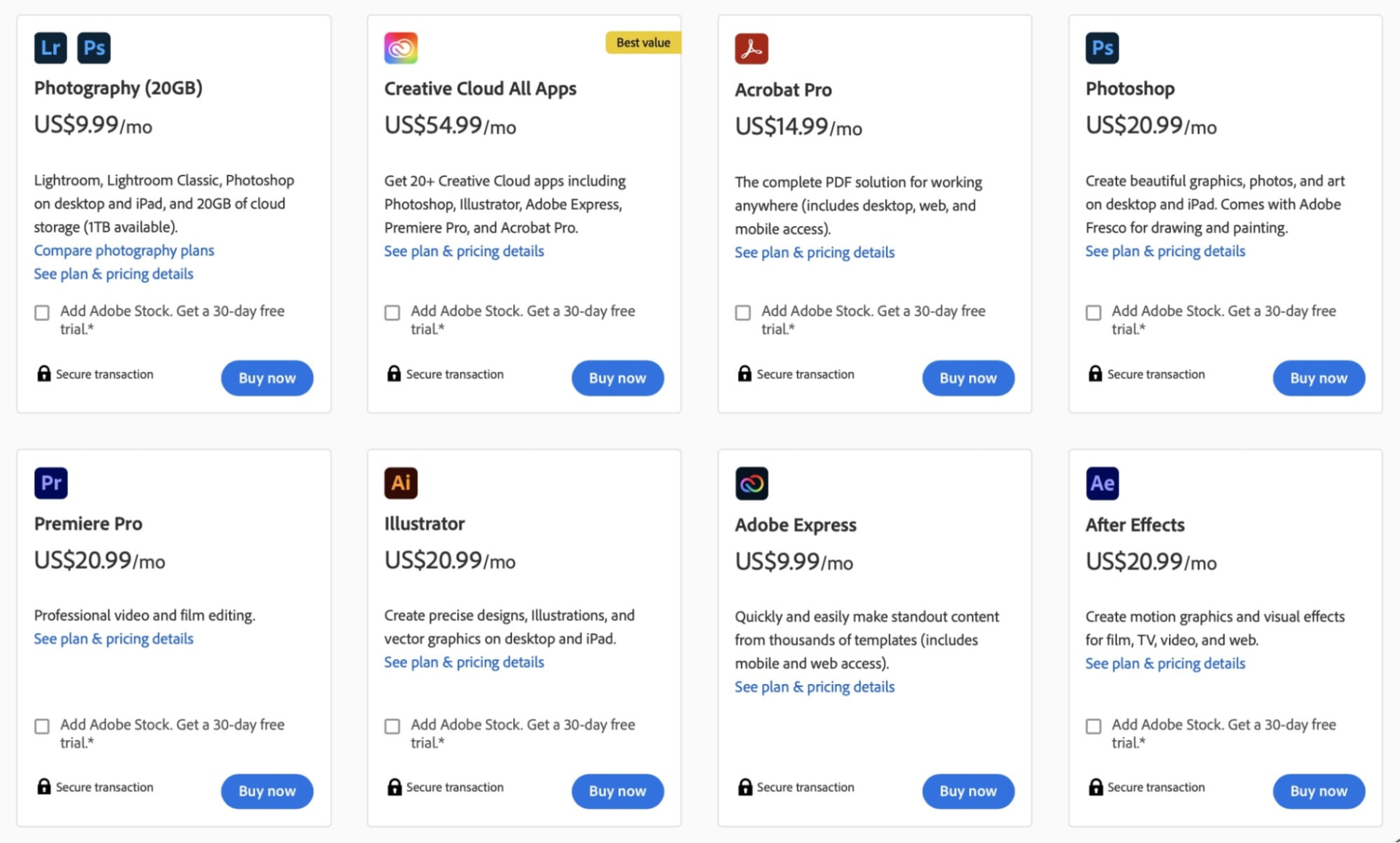This screenshot has width=1400, height=843.
Task: Click the Premiere Pro Pr icon
Action: click(50, 483)
